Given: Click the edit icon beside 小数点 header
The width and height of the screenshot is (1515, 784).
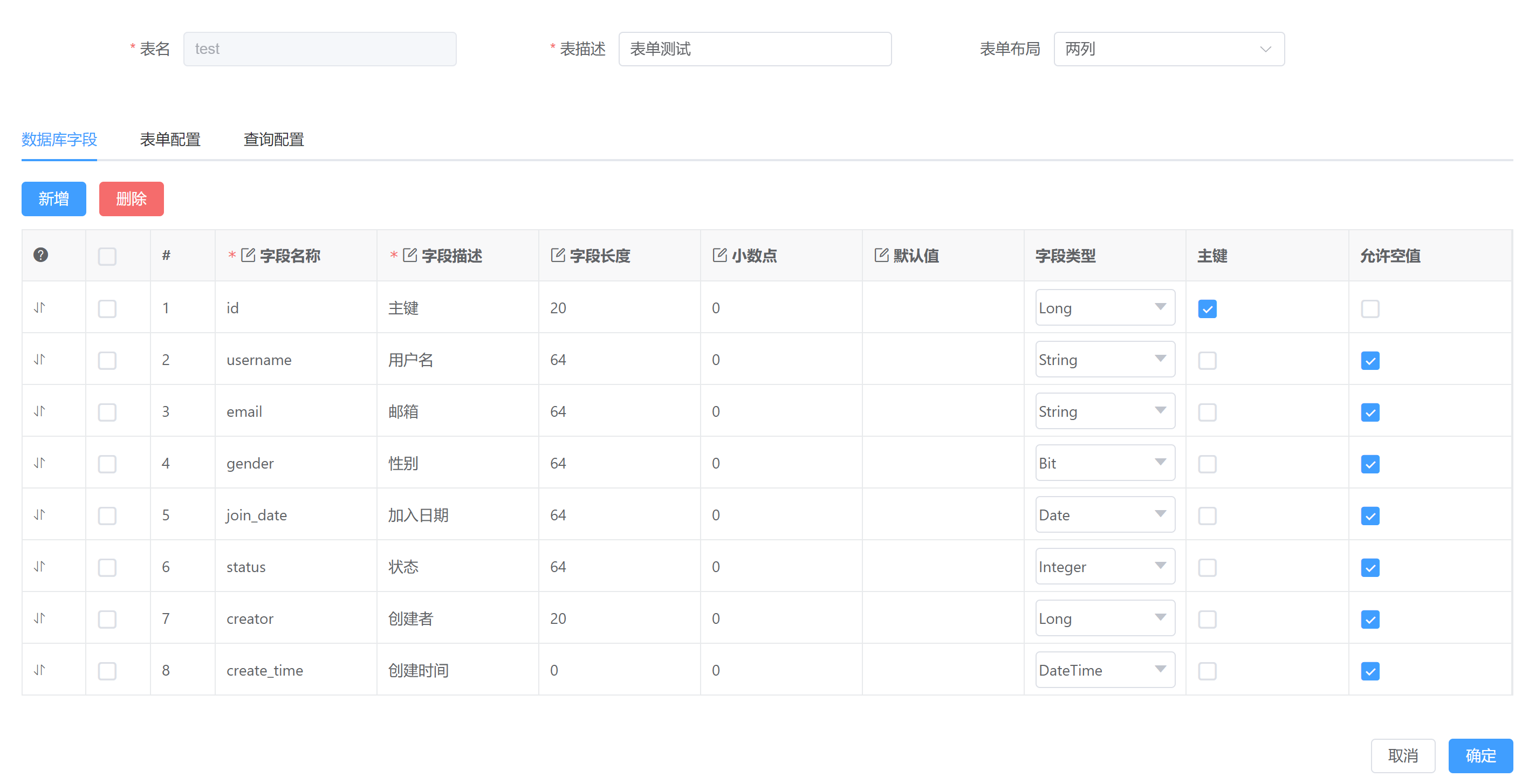Looking at the screenshot, I should [719, 255].
